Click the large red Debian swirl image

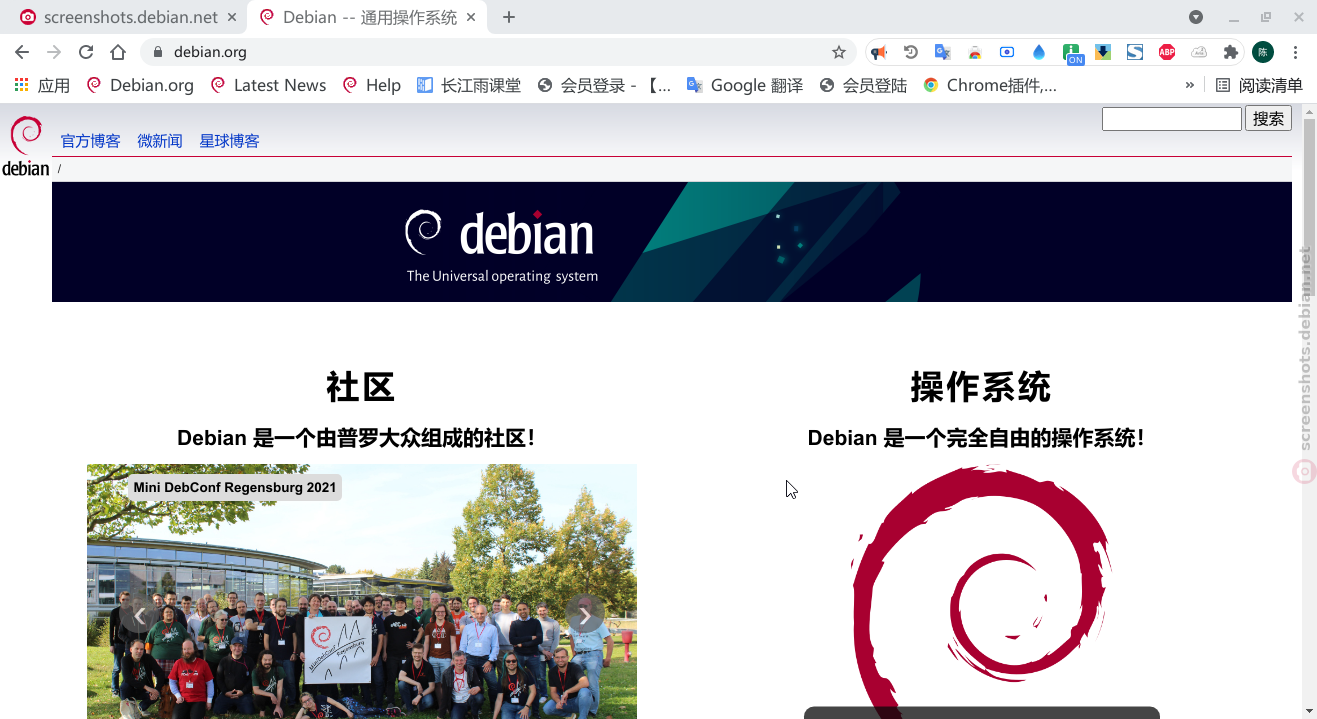point(981,591)
